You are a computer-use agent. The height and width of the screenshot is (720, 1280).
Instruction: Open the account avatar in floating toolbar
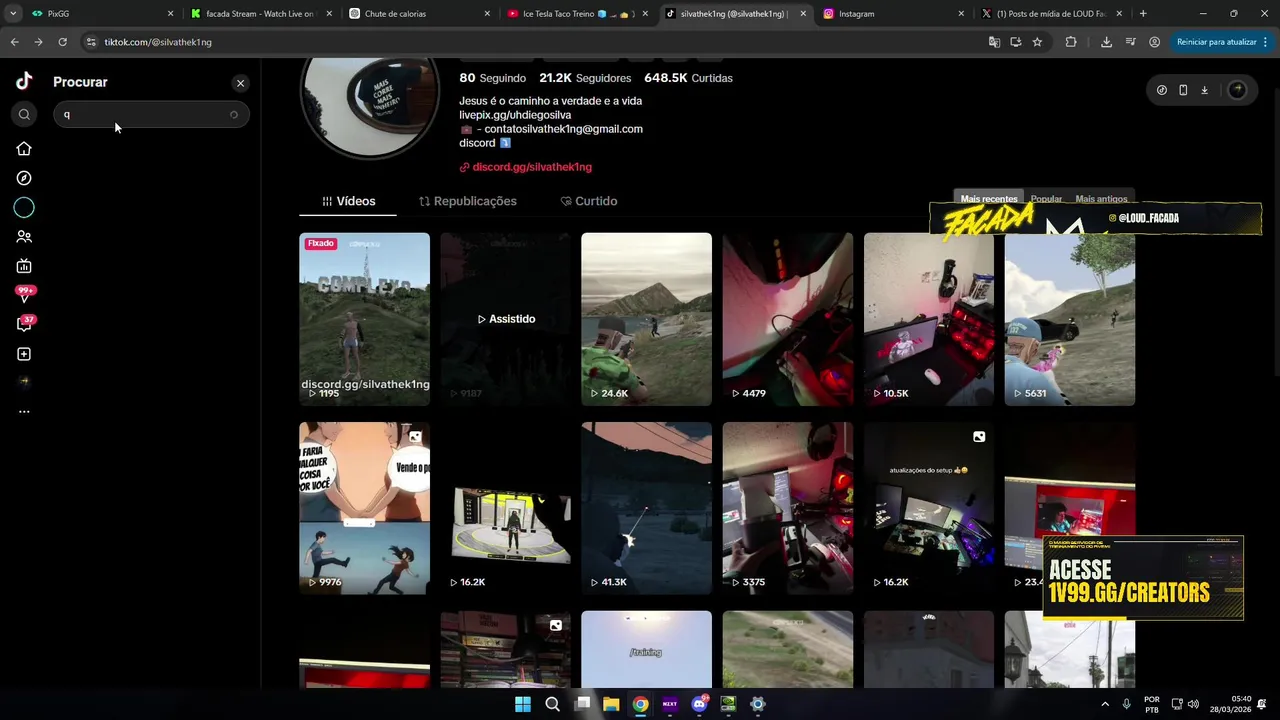tap(1237, 90)
